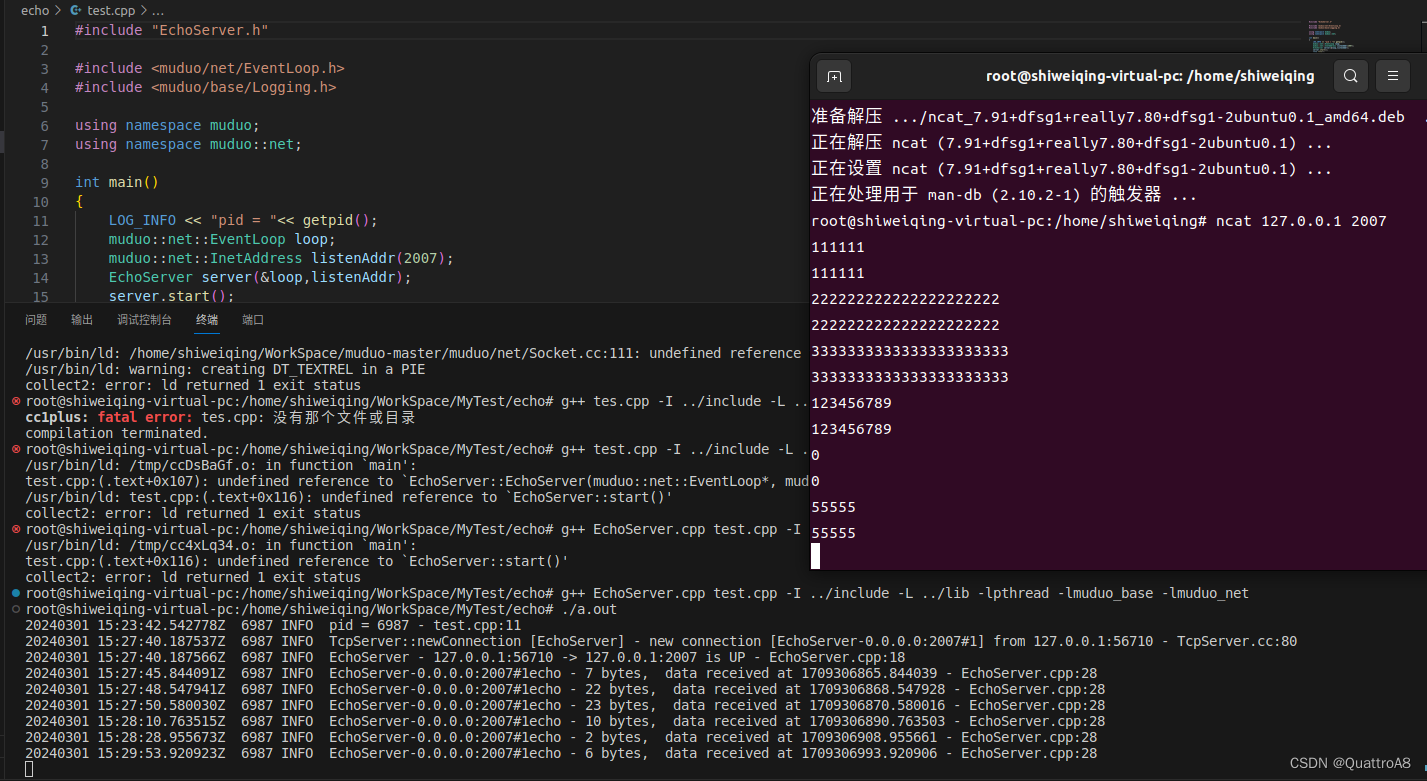The image size is (1427, 781).
Task: Click the C++ file icon beside test.cpp breadcrumb
Action: click(76, 10)
